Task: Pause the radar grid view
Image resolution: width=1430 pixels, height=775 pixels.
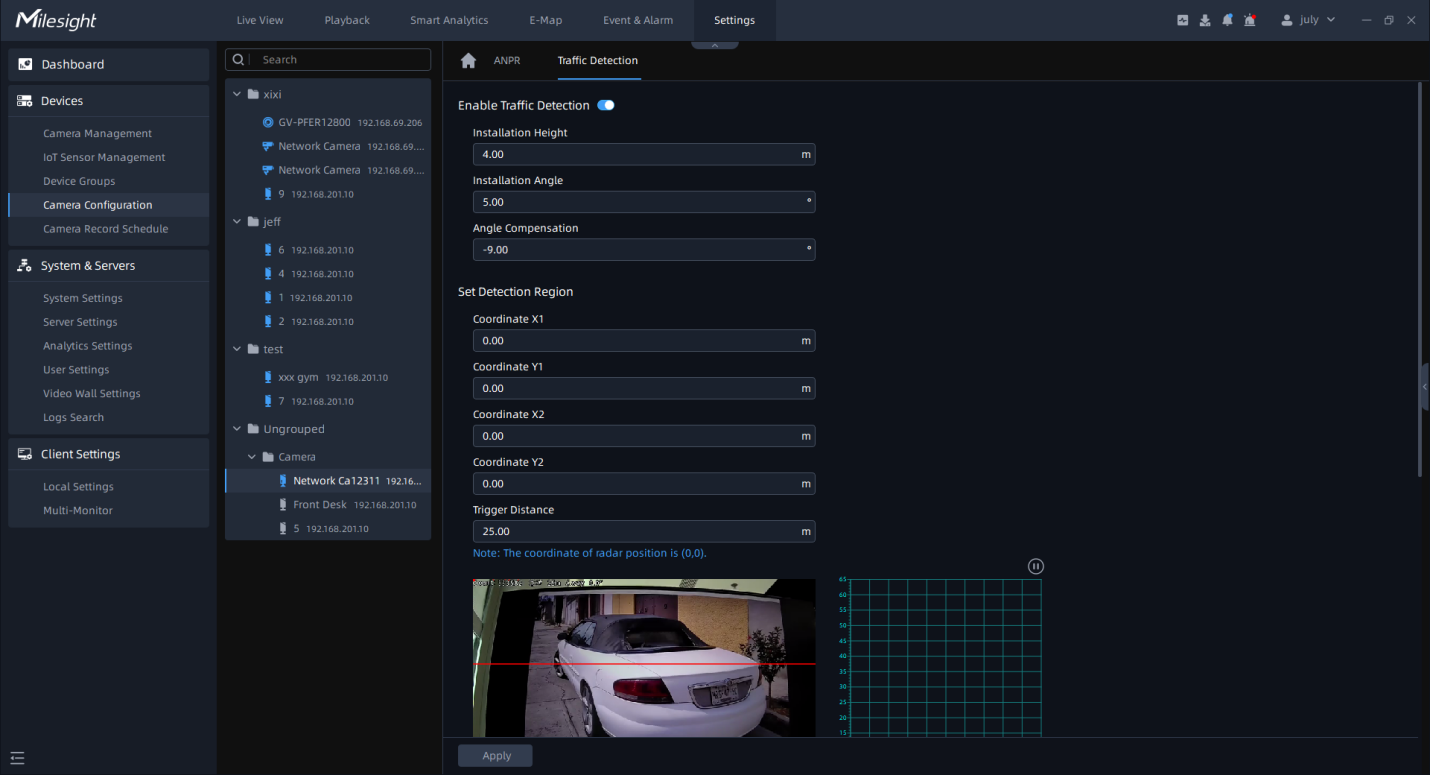Action: (x=1036, y=566)
